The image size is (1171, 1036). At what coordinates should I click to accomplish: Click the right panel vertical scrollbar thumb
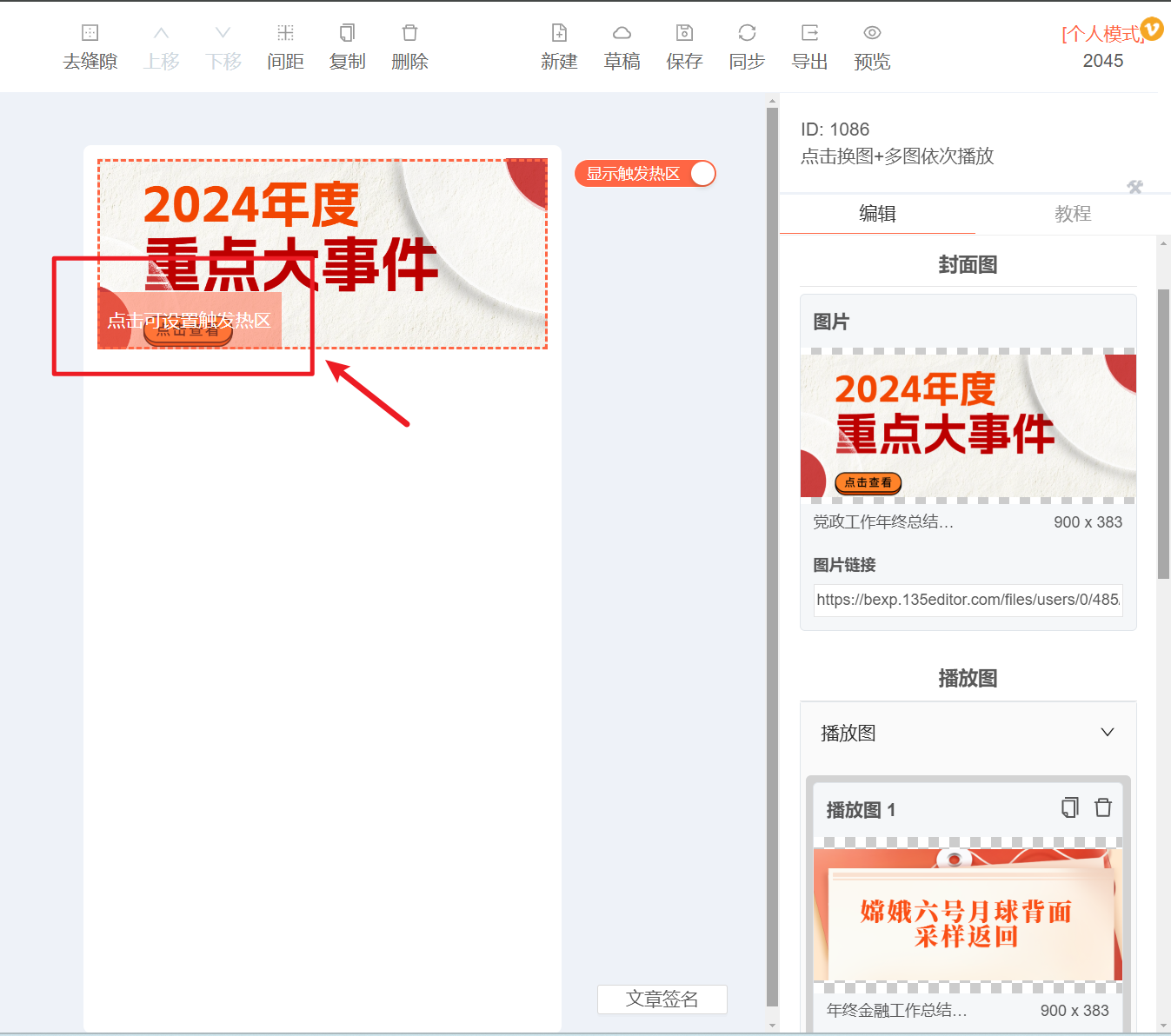click(x=1164, y=433)
